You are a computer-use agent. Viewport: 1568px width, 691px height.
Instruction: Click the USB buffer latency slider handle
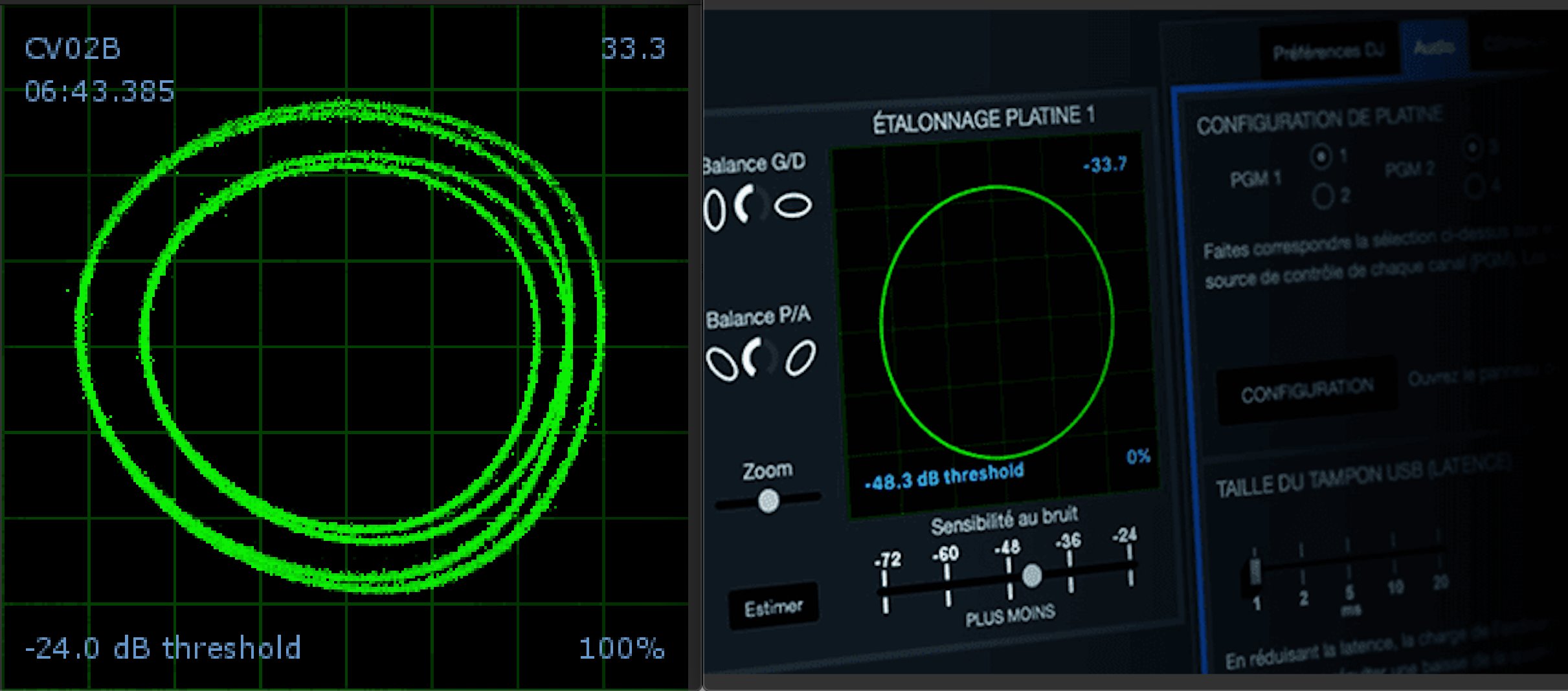tap(1255, 571)
